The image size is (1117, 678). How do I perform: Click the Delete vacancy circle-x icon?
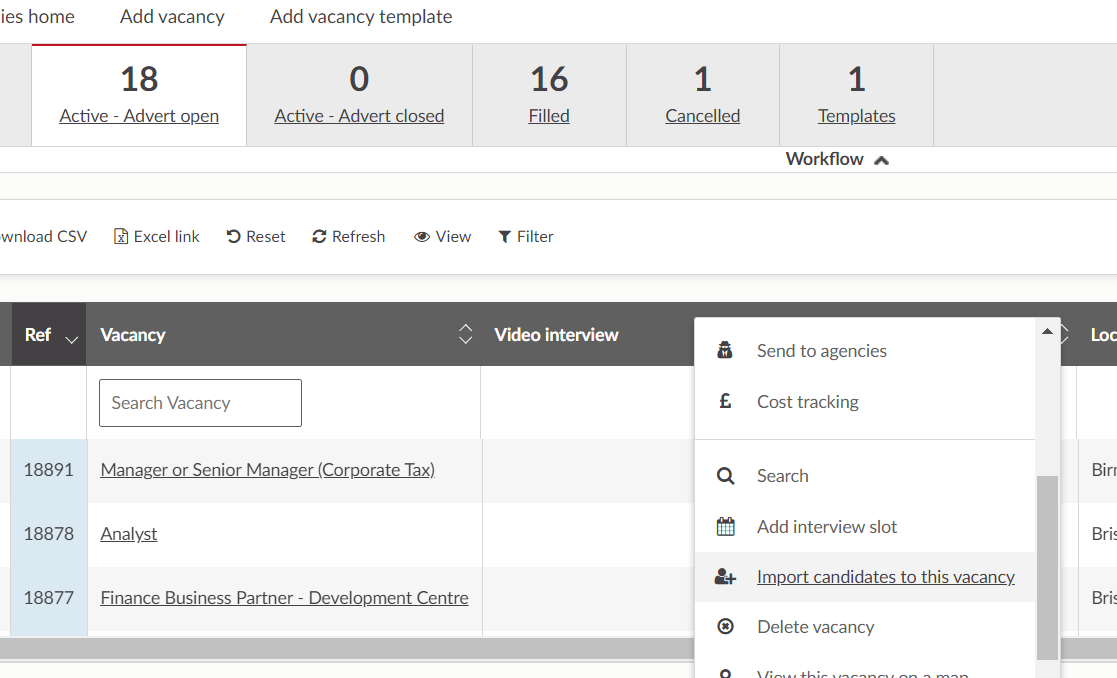[x=726, y=627]
